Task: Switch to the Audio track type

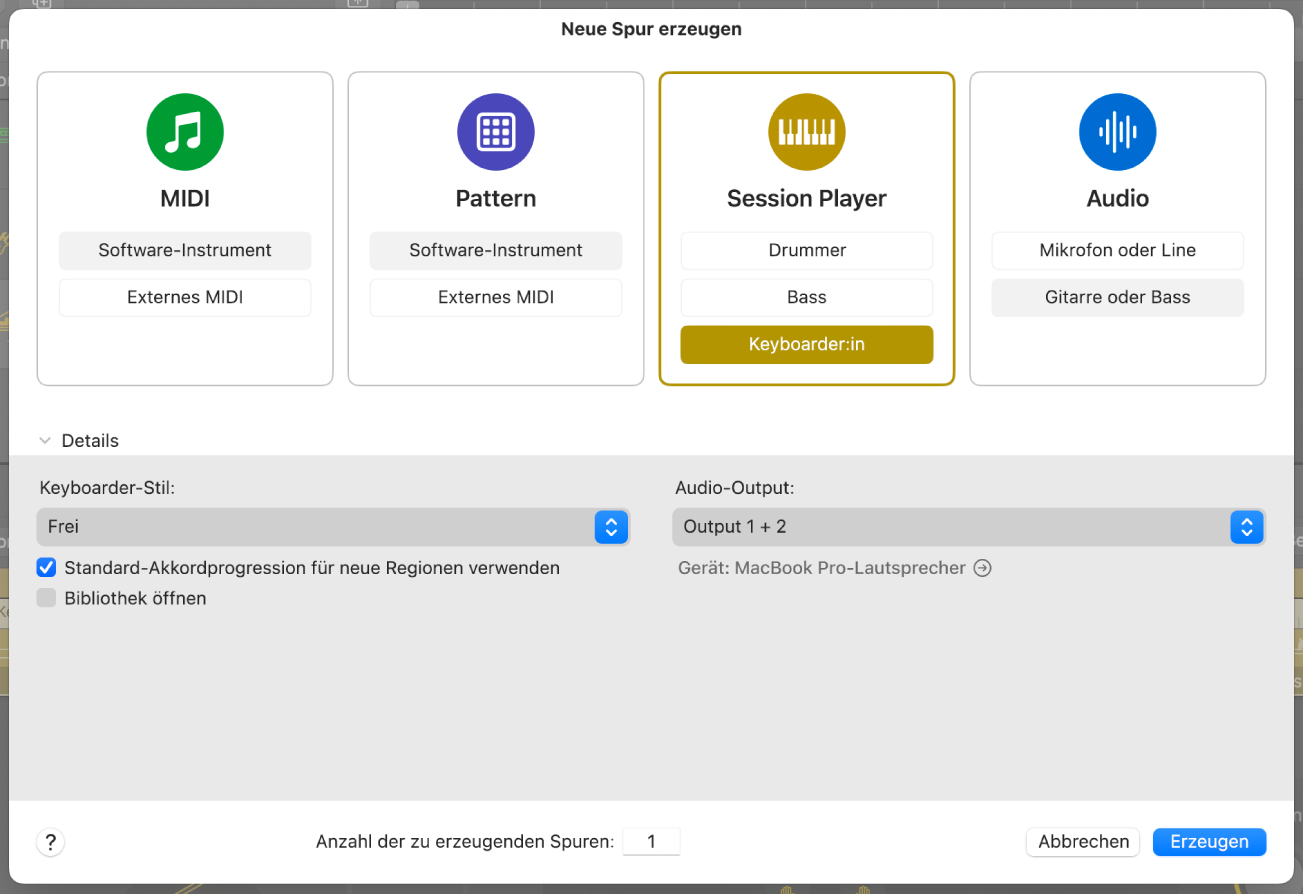Action: coord(1117,198)
